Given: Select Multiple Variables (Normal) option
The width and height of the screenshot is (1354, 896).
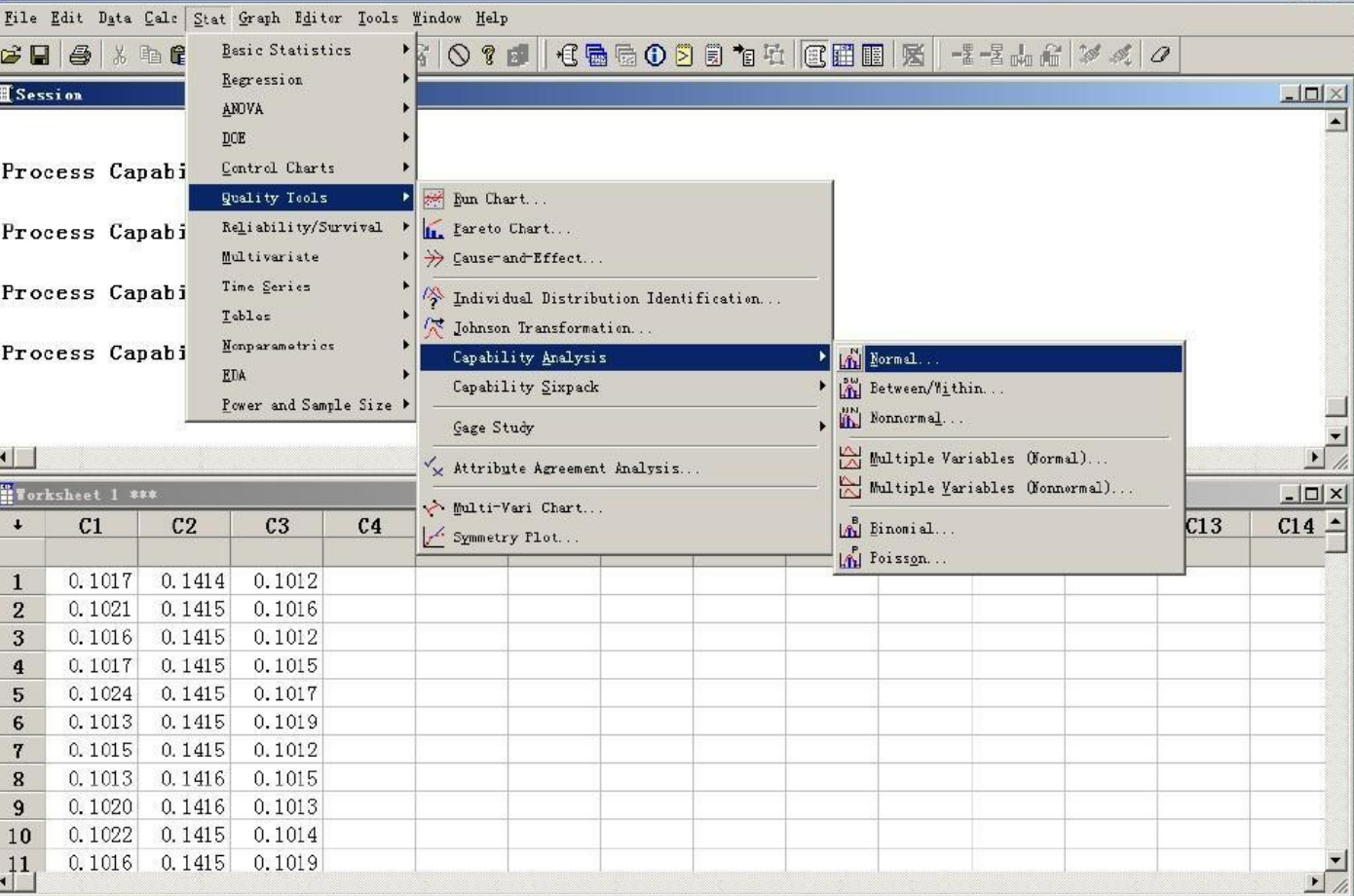Looking at the screenshot, I should pos(1009,458).
